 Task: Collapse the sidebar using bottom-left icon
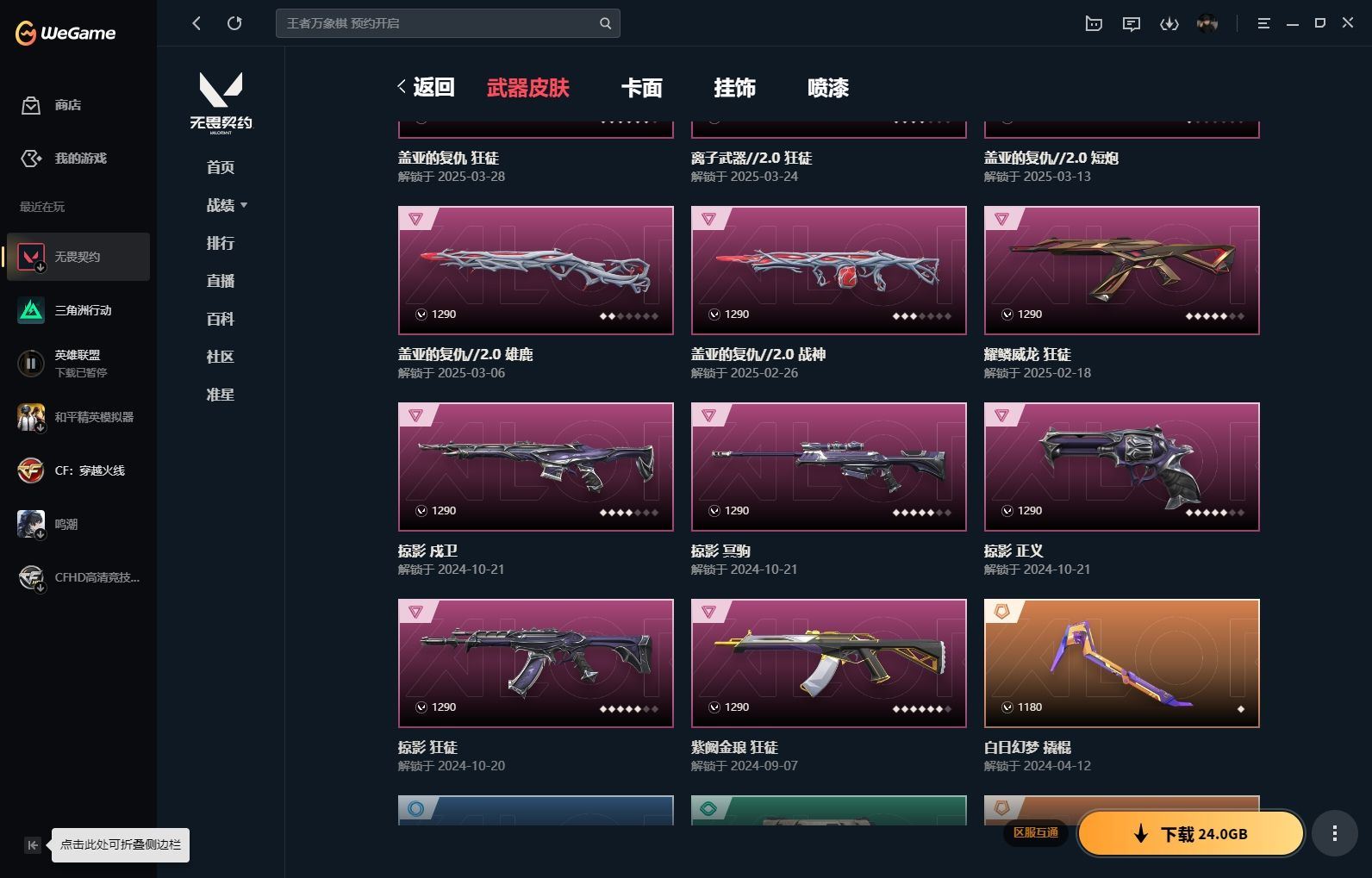33,845
